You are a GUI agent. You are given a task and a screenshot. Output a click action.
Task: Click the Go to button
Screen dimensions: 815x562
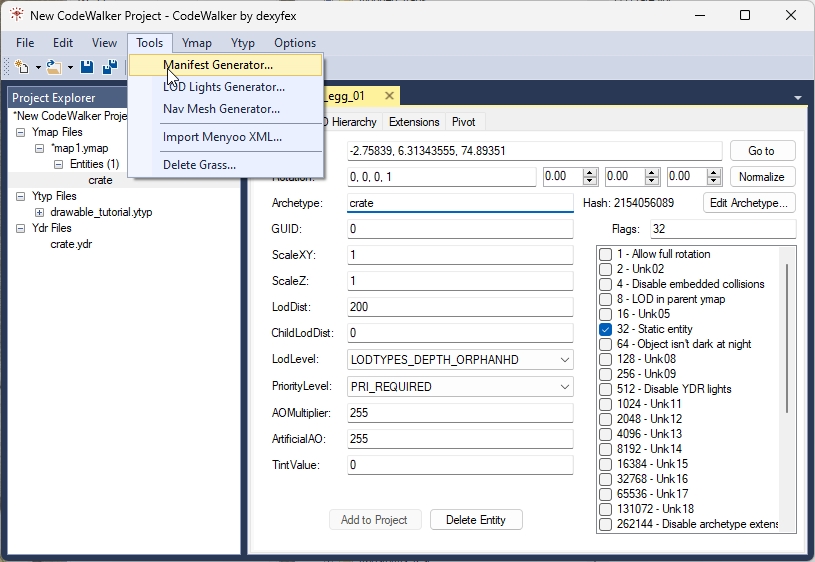pyautogui.click(x=761, y=151)
